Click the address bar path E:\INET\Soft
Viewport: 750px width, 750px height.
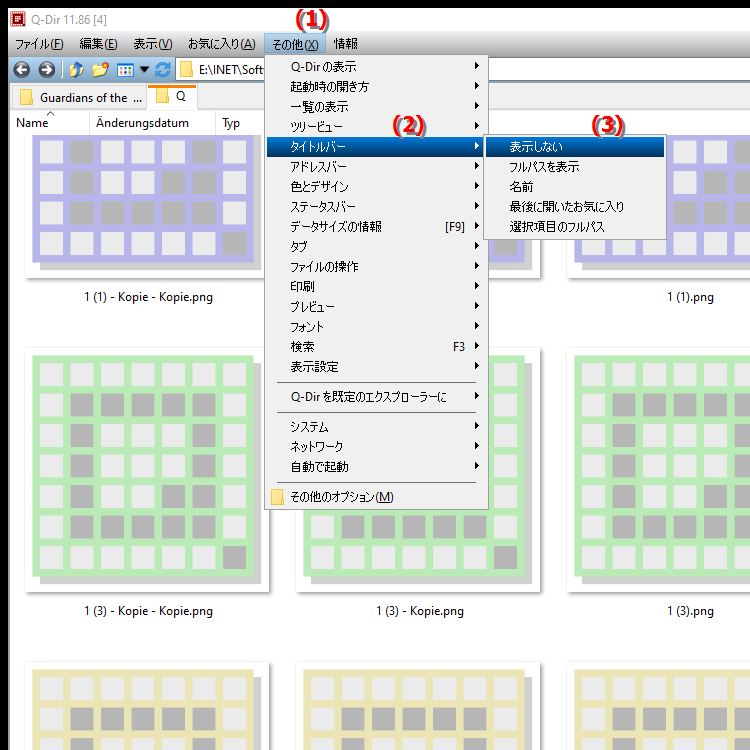(x=231, y=70)
